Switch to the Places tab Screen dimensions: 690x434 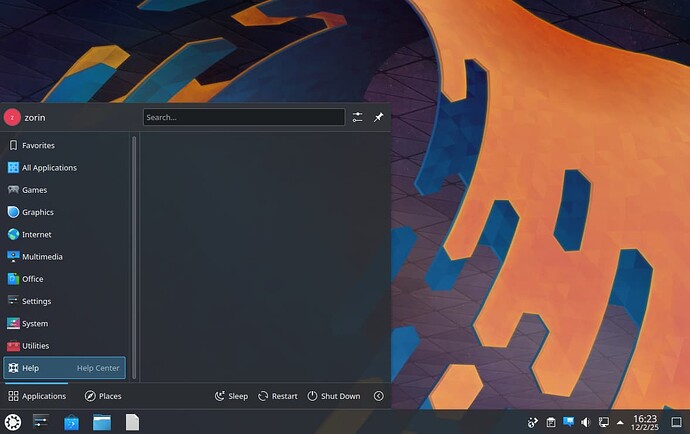pos(103,396)
